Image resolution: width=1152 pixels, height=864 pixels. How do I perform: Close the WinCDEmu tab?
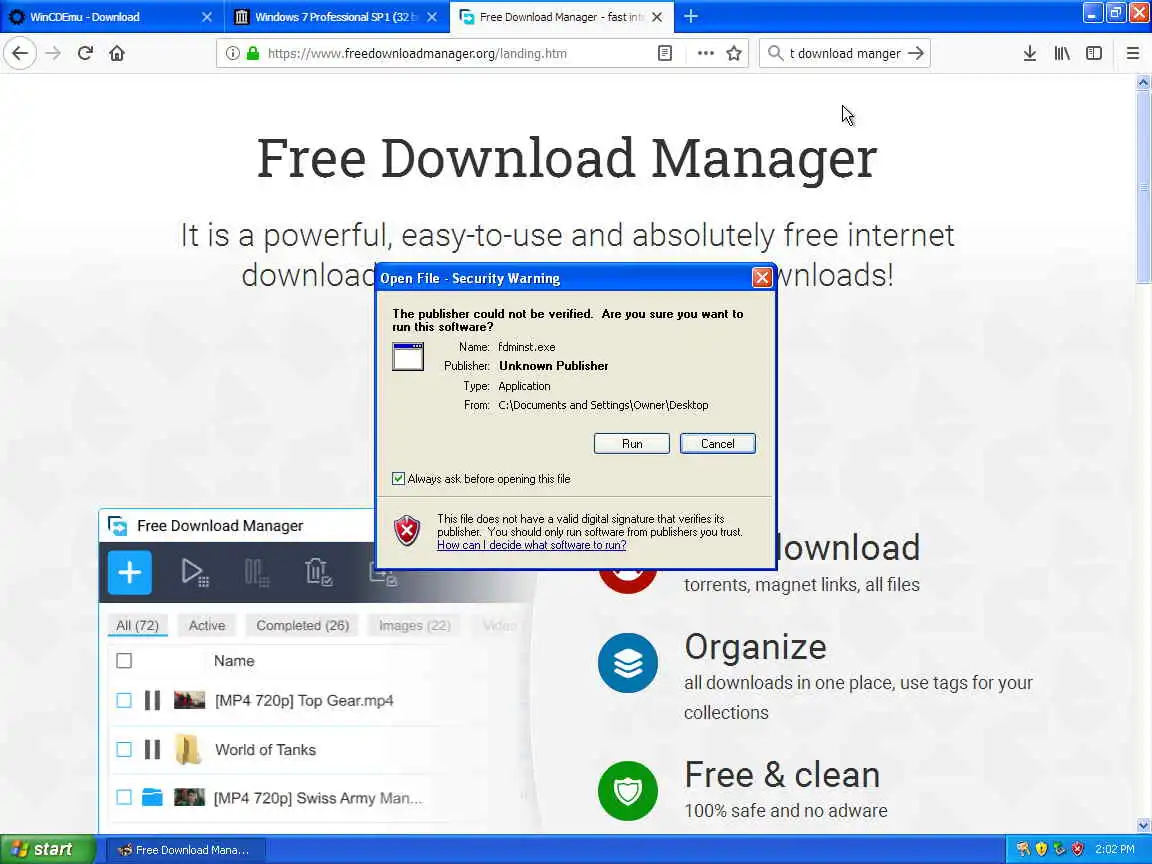pyautogui.click(x=207, y=16)
